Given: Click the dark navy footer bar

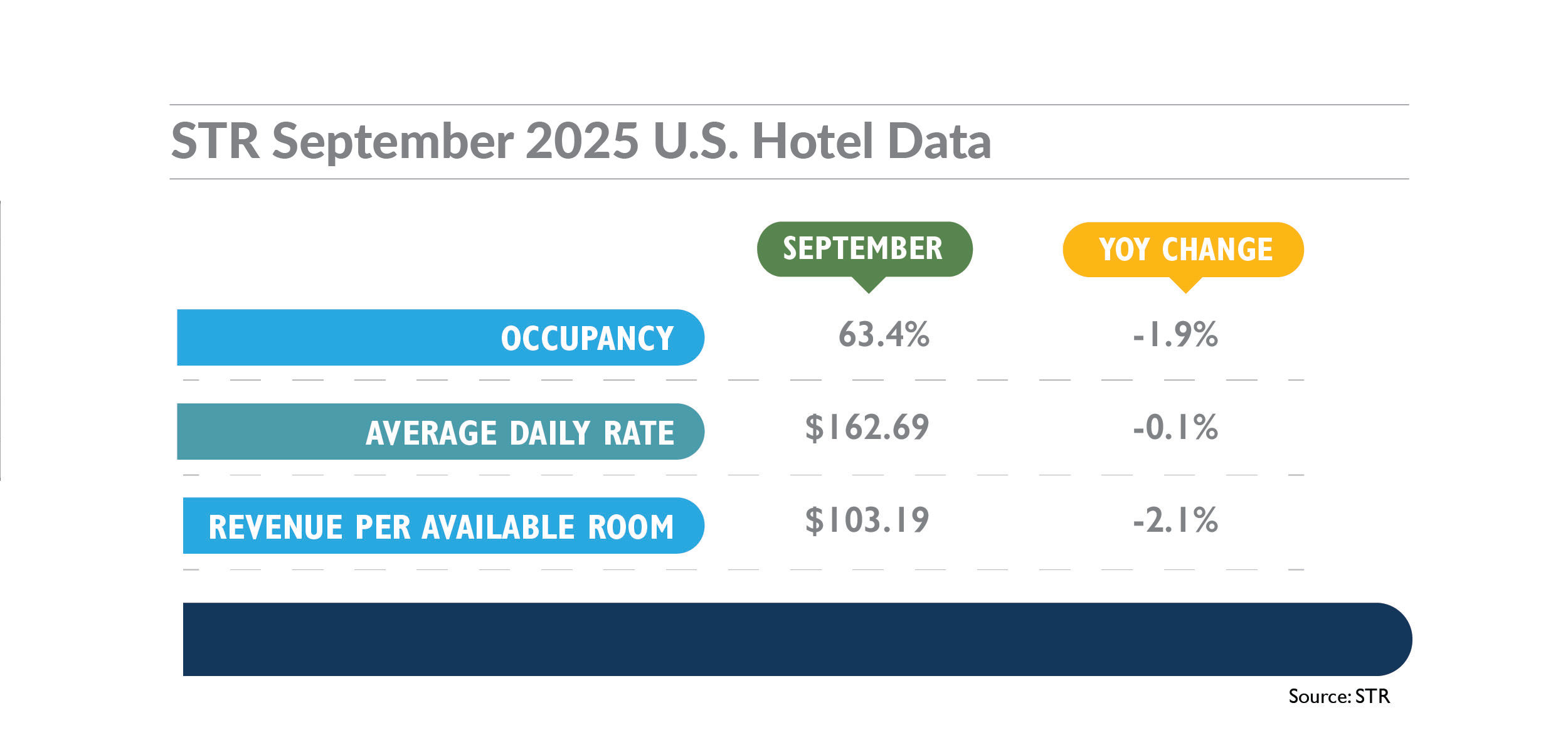Looking at the screenshot, I should 797,640.
